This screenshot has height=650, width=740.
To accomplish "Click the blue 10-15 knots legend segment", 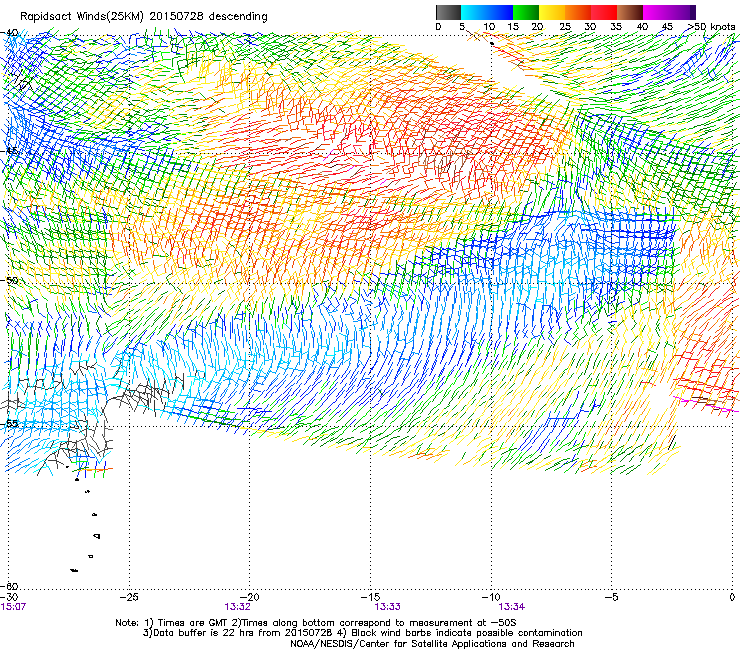I will [x=500, y=12].
